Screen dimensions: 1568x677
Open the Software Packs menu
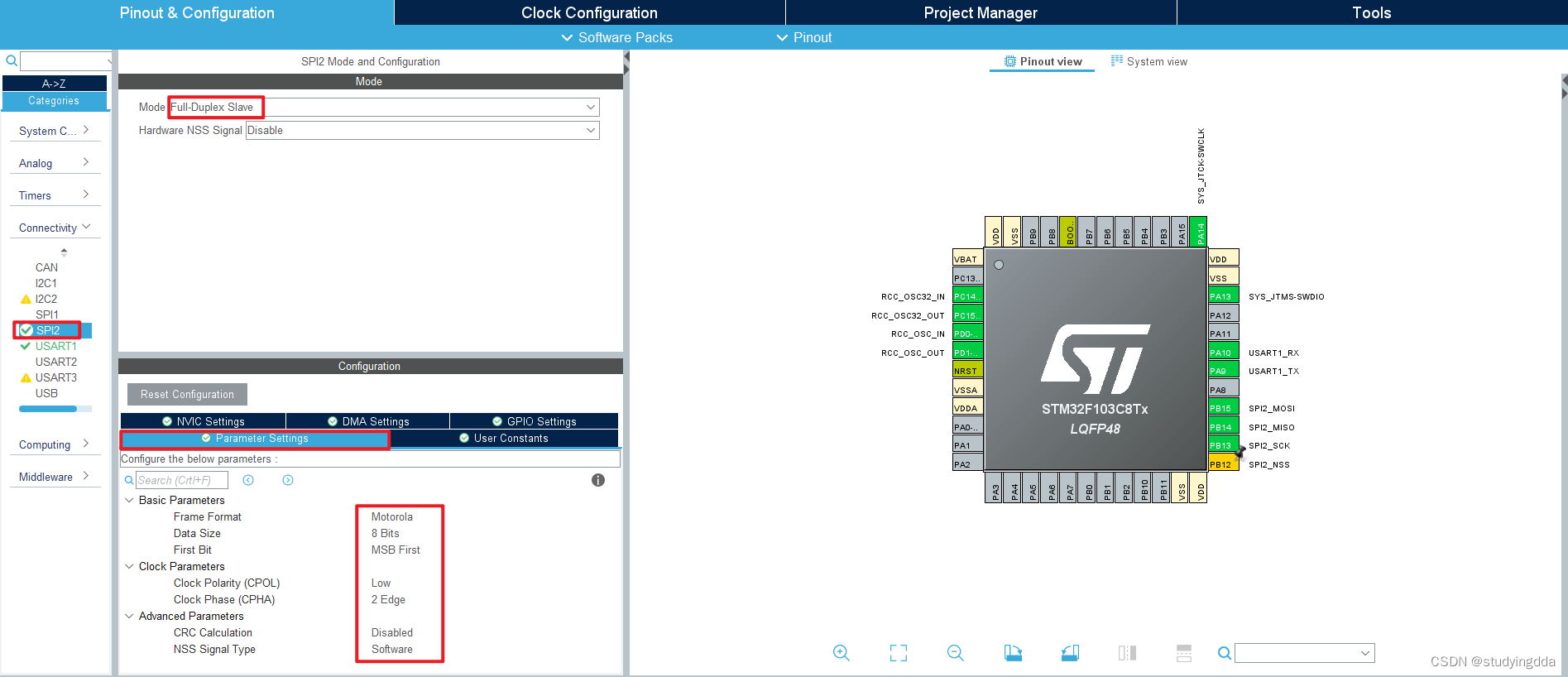click(x=617, y=37)
